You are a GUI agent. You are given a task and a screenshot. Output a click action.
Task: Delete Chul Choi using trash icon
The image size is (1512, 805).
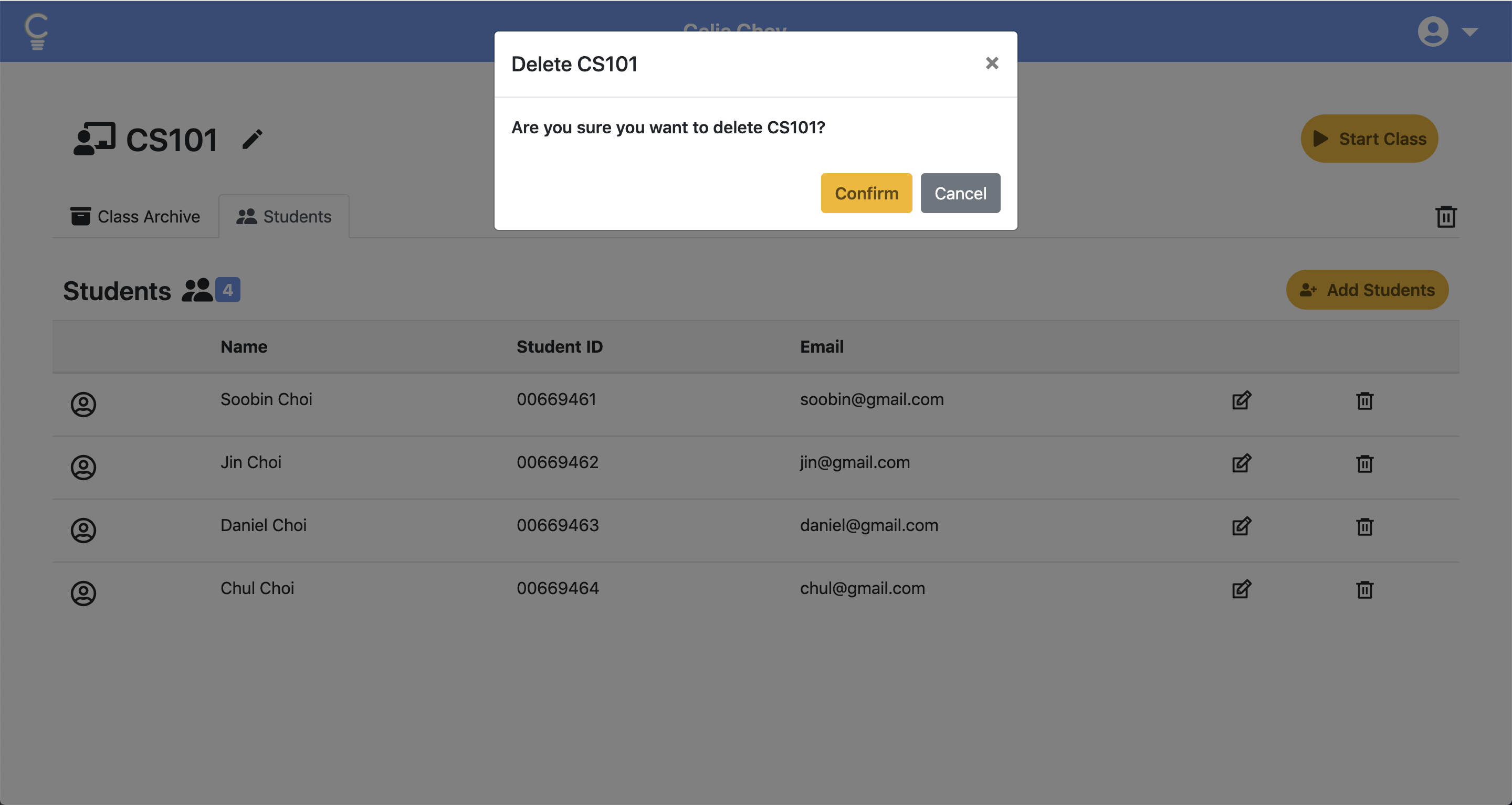pyautogui.click(x=1364, y=589)
